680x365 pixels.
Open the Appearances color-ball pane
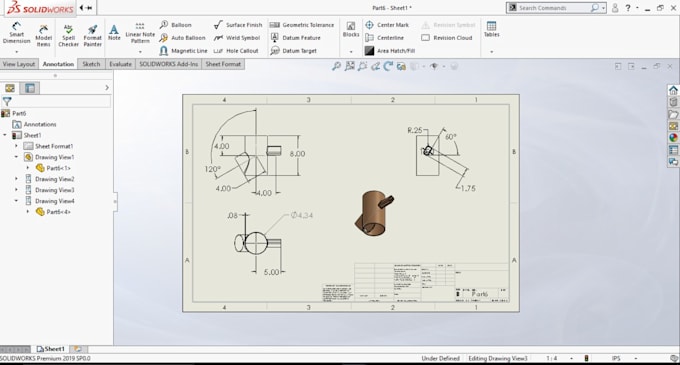click(x=673, y=138)
